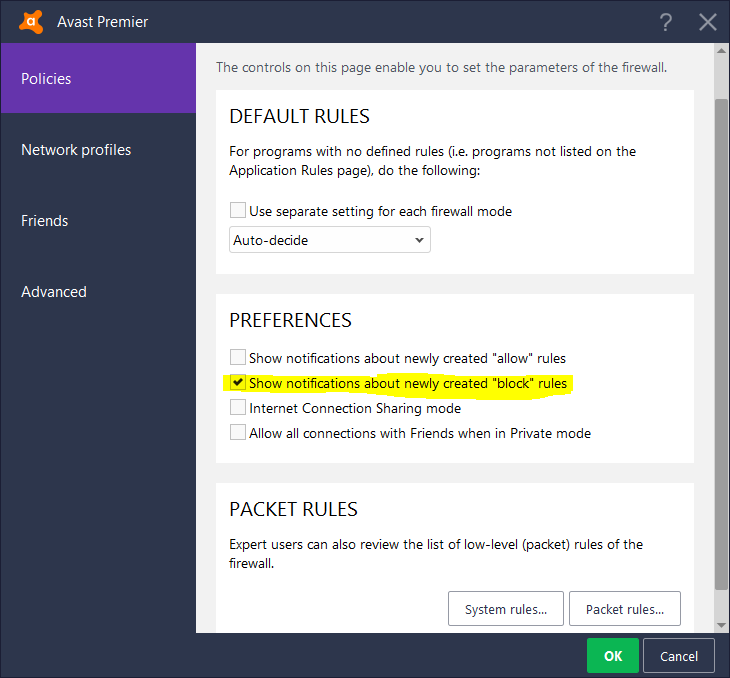Image resolution: width=730 pixels, height=678 pixels.
Task: Click the scrollbar down arrow
Action: pos(722,624)
